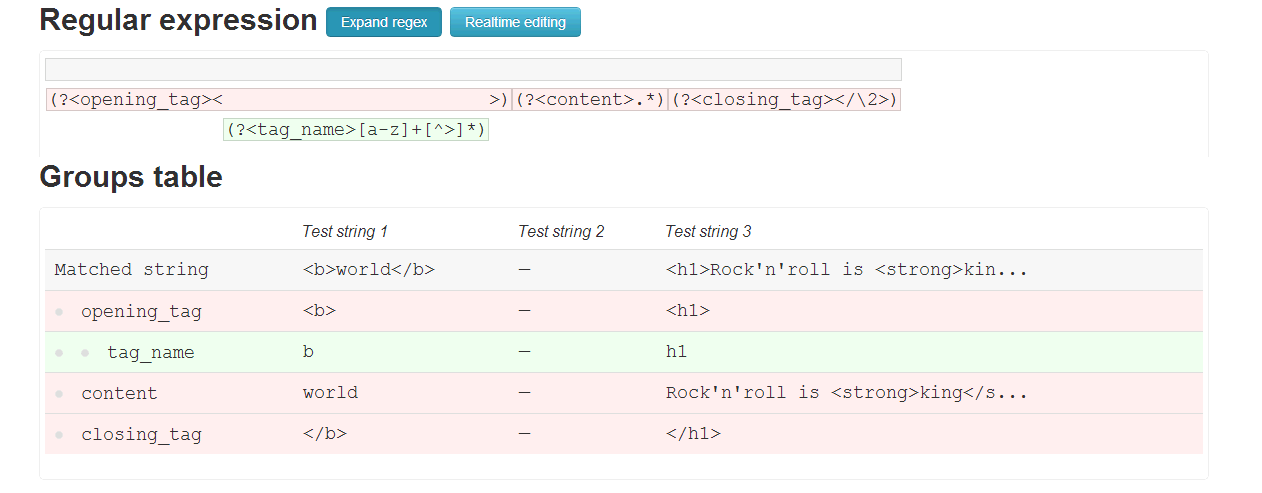The width and height of the screenshot is (1262, 493).
Task: Select the closing_tag group block in the regex
Action: (x=785, y=100)
